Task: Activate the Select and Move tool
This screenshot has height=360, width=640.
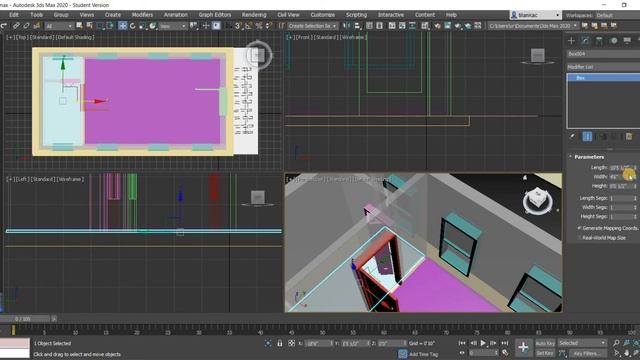Action: click(x=122, y=26)
